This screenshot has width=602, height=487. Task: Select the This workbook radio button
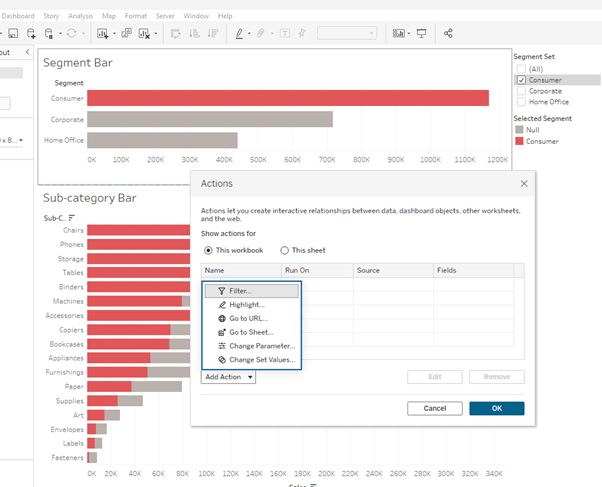pos(209,250)
